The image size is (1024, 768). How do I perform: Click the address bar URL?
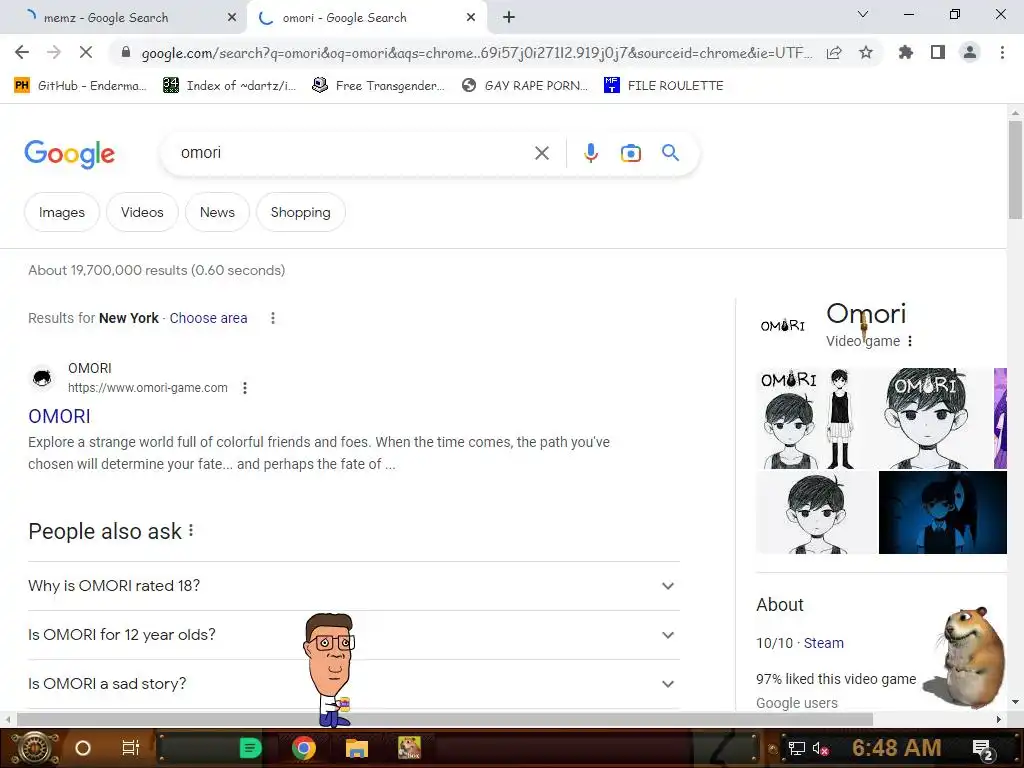point(477,53)
